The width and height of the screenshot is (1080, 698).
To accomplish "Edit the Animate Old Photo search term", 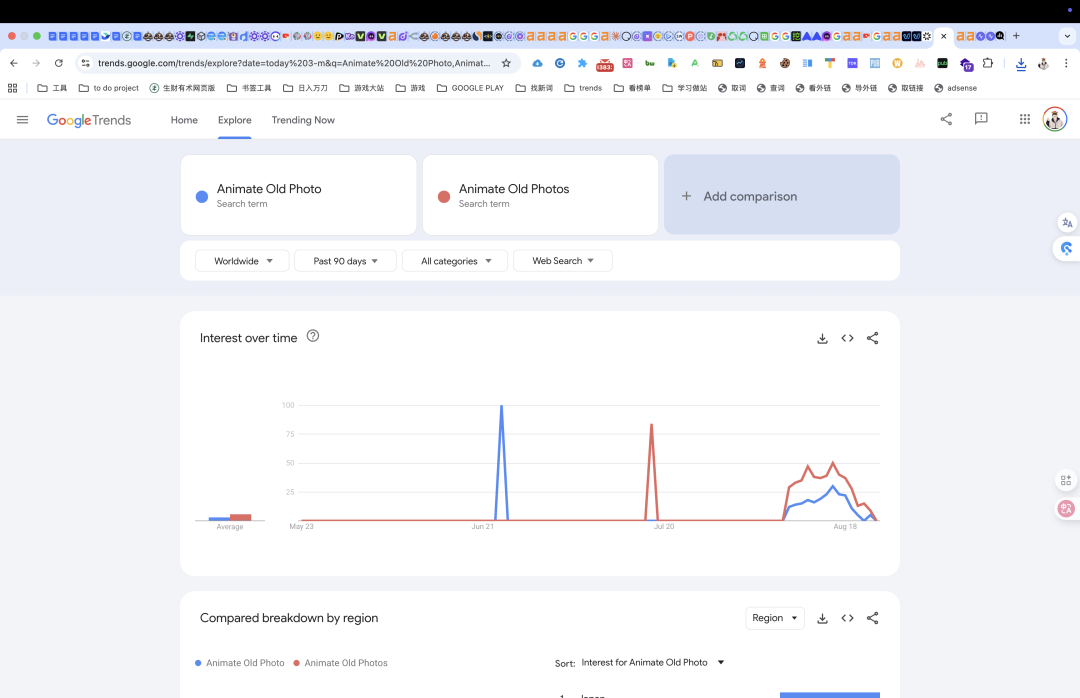I will pyautogui.click(x=298, y=195).
